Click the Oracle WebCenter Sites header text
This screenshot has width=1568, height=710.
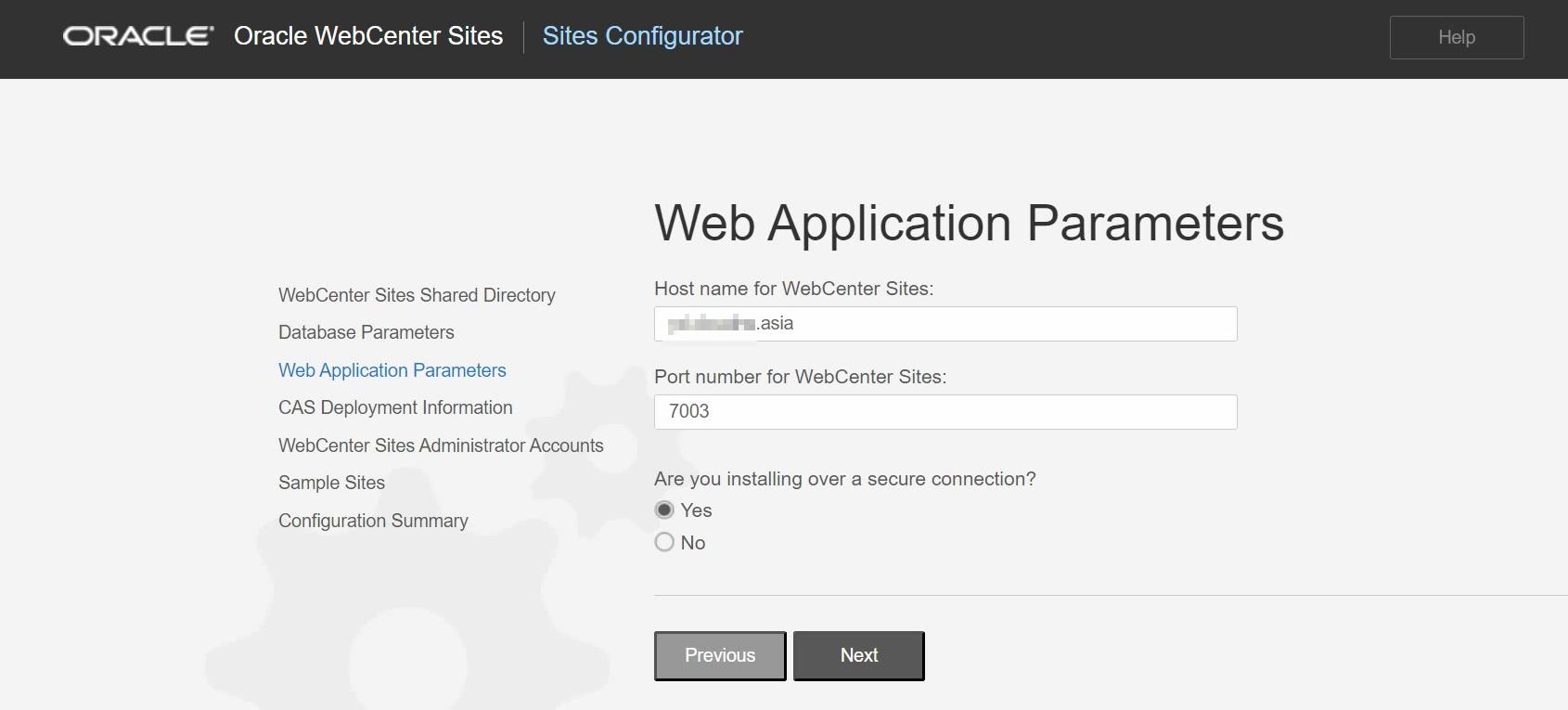pos(368,36)
